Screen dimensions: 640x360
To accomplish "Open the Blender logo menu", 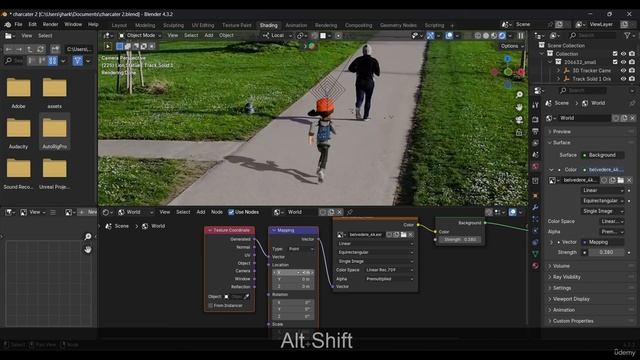I will point(7,24).
